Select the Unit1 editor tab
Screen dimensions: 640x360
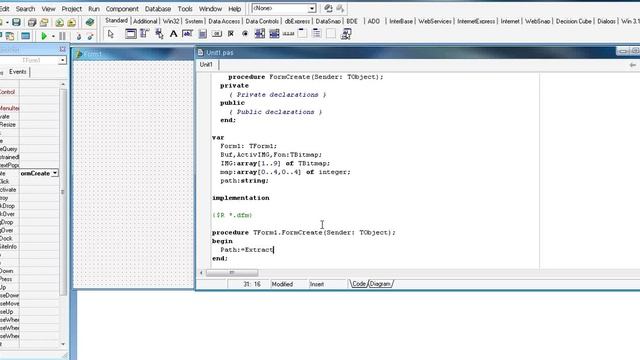click(206, 64)
